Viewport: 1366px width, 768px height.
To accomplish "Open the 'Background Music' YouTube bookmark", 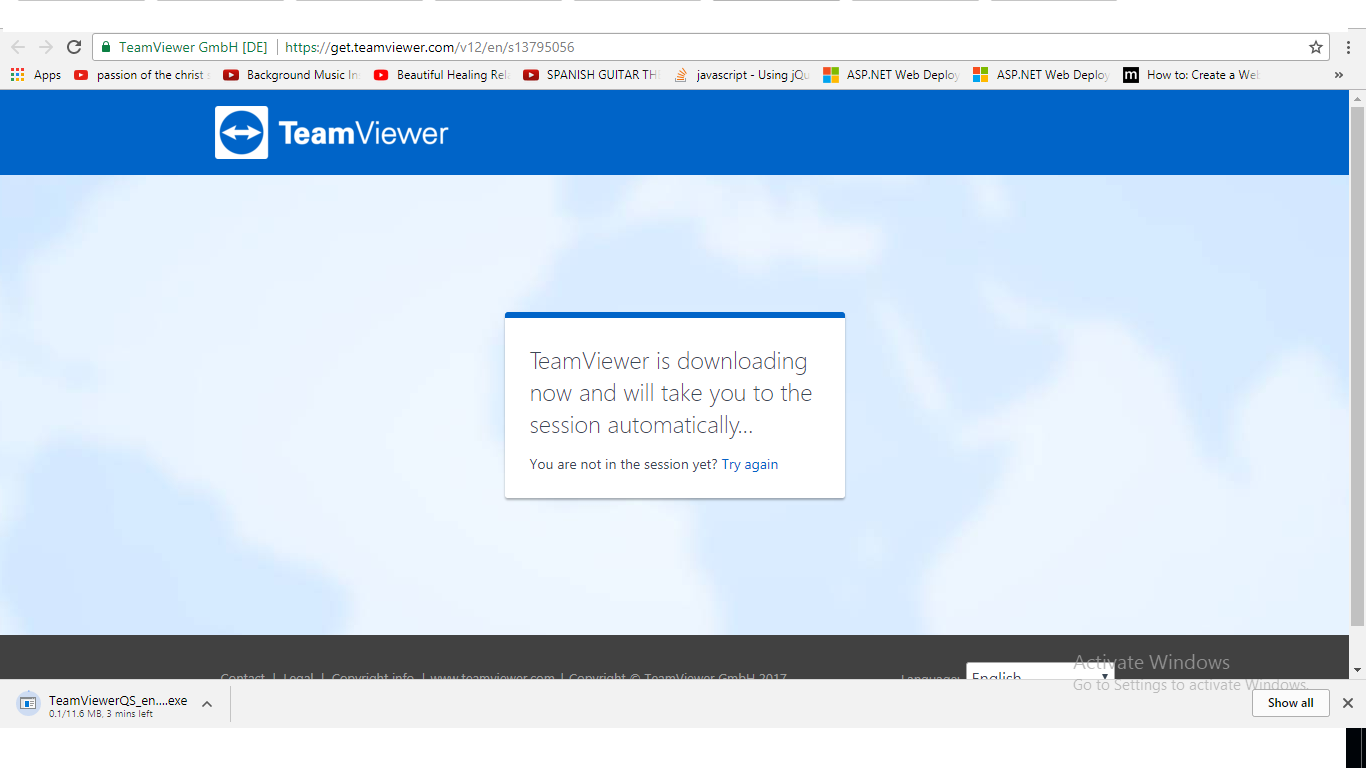I will 291,75.
